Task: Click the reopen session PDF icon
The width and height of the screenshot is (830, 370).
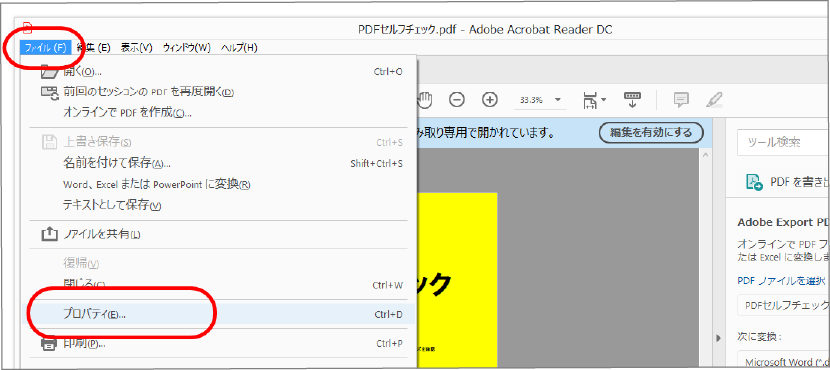Action: coord(49,92)
